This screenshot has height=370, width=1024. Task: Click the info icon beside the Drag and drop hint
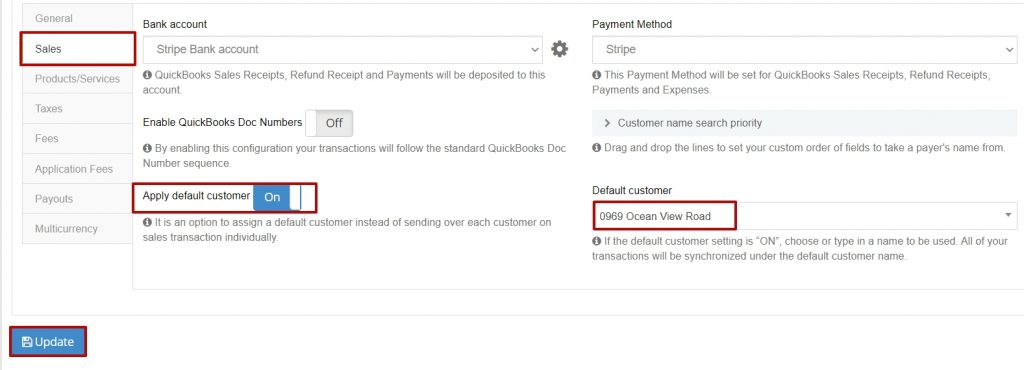[596, 148]
